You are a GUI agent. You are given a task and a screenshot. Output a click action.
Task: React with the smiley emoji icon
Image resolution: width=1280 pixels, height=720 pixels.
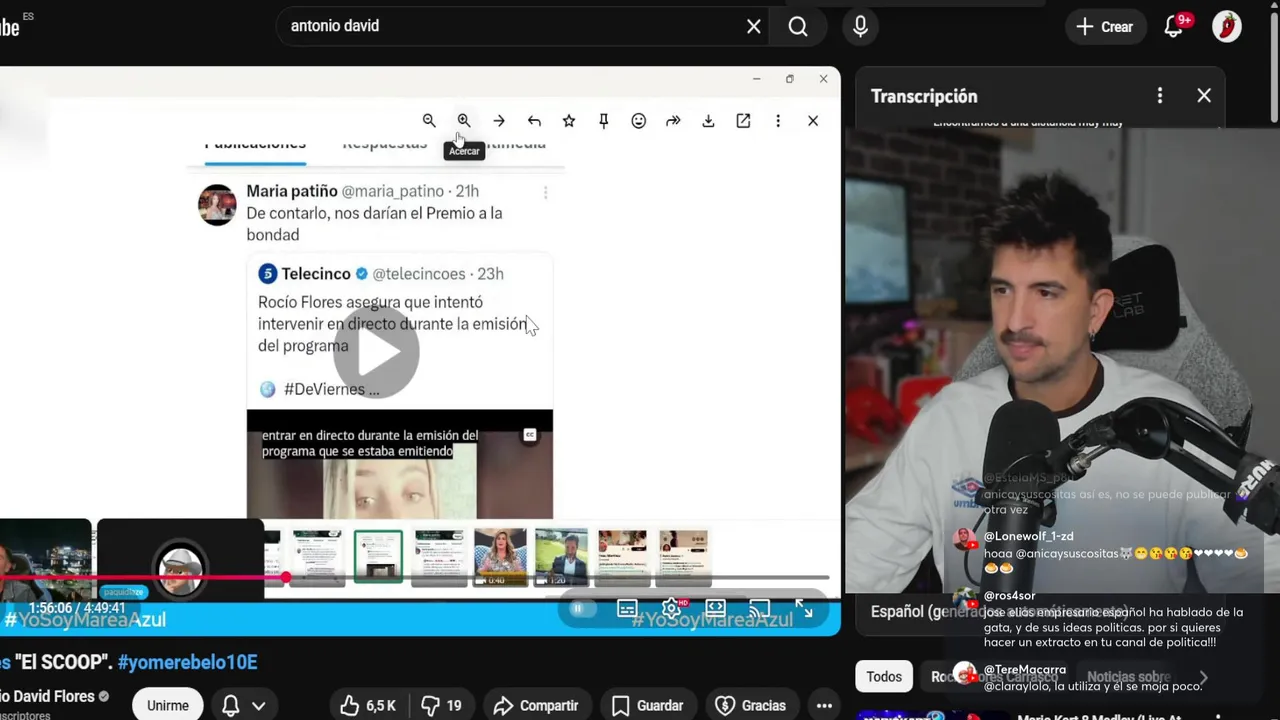(639, 121)
